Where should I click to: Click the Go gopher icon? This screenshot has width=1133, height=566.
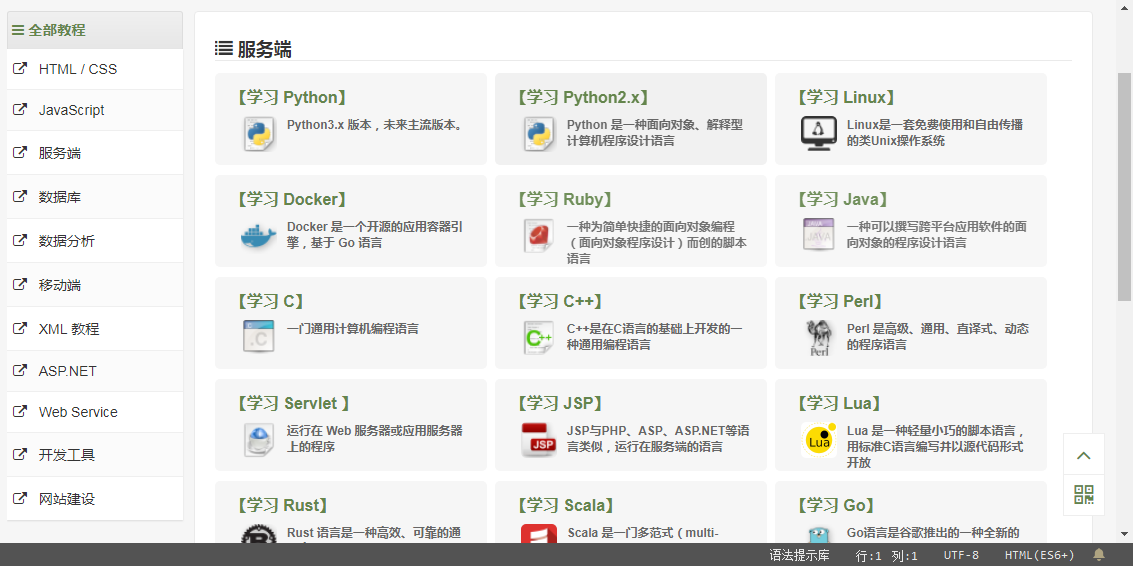pos(819,534)
